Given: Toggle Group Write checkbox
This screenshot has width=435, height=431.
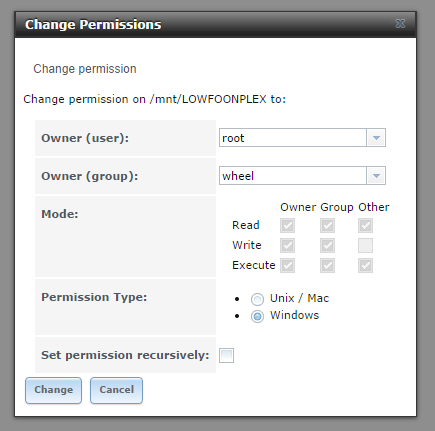Looking at the screenshot, I should 327,246.
